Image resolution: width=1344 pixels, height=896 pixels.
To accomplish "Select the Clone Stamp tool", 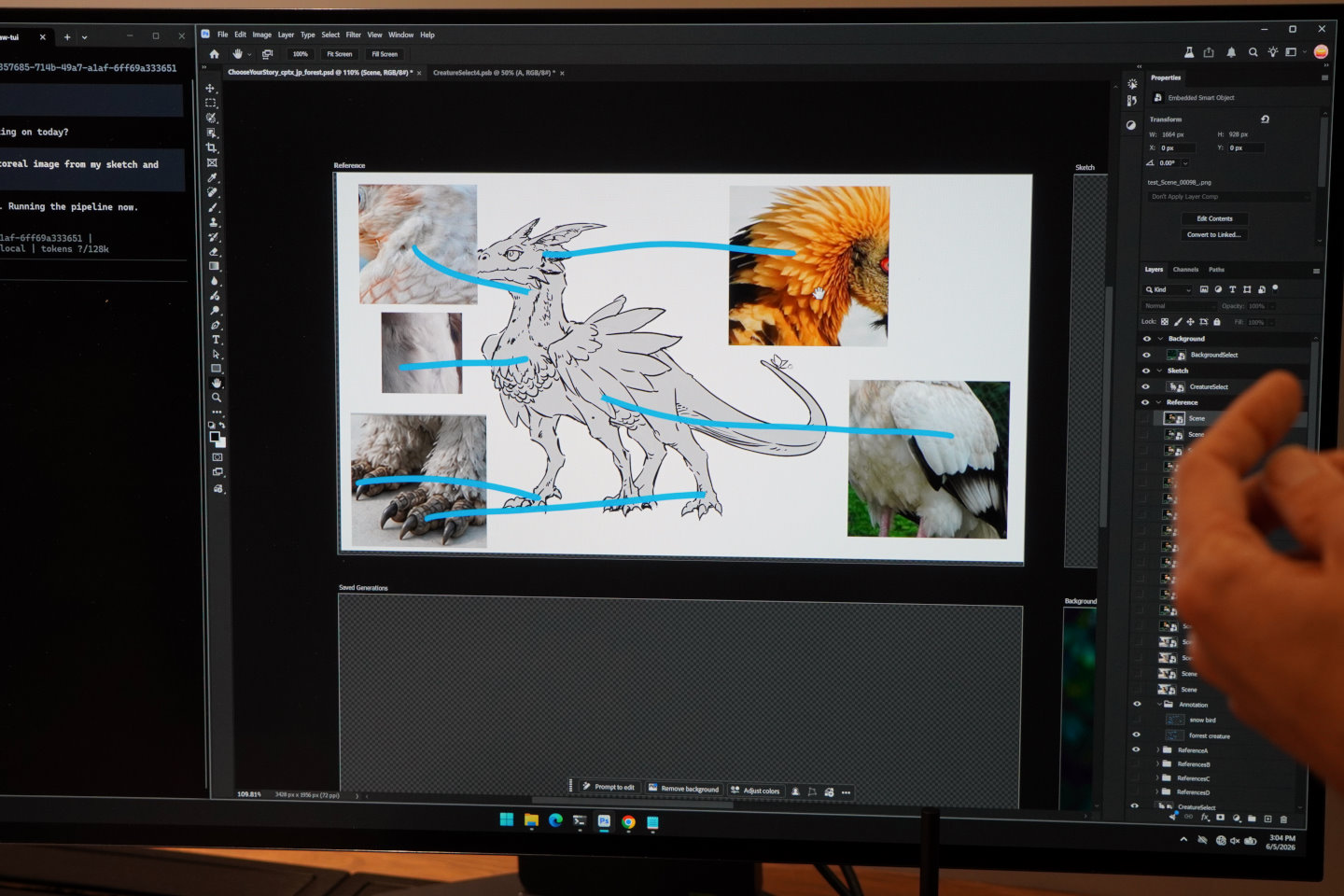I will [x=214, y=222].
